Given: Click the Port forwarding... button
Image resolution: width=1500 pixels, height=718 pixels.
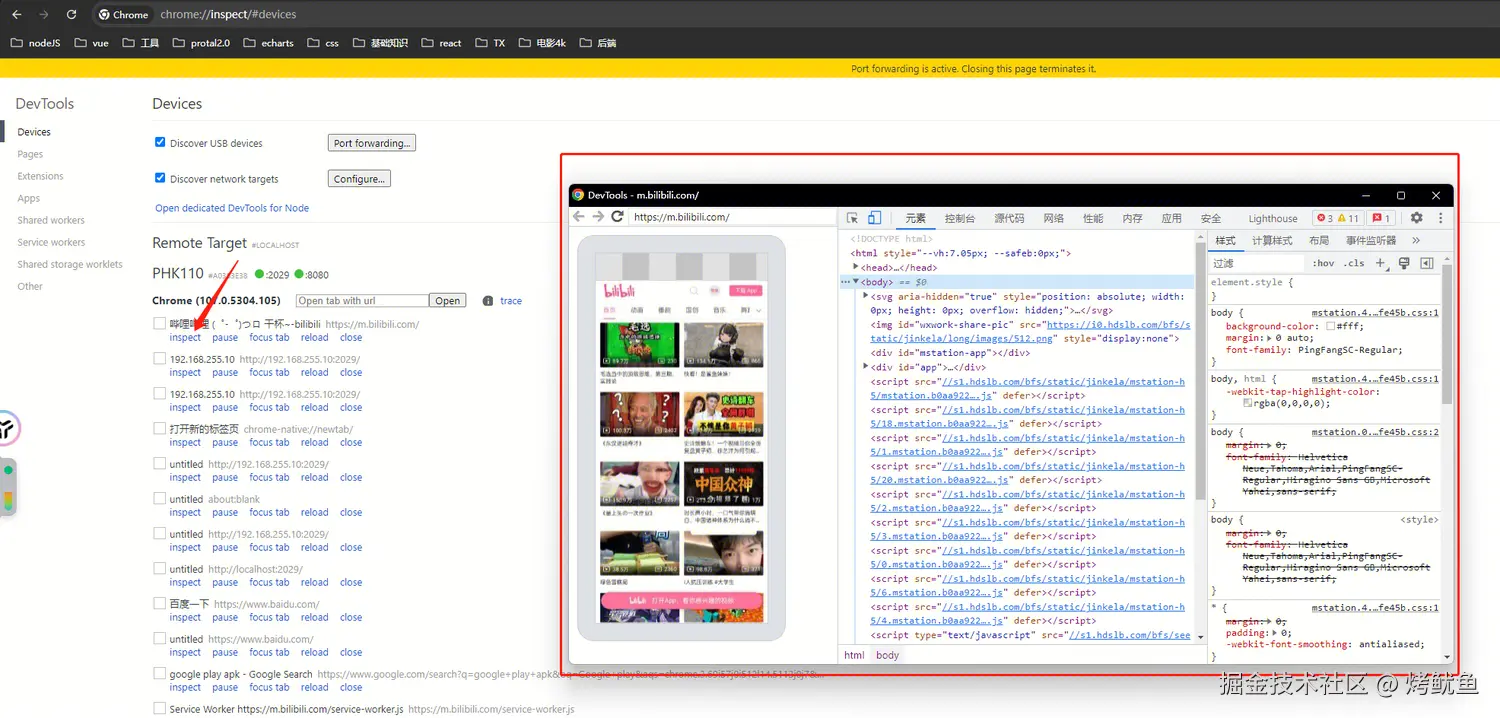Looking at the screenshot, I should 372,143.
